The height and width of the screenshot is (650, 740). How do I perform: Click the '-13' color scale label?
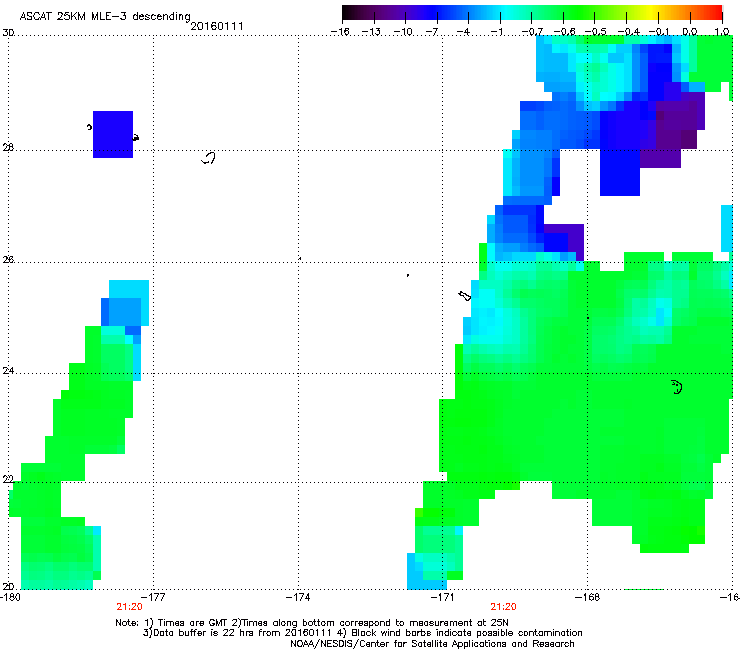(371, 32)
